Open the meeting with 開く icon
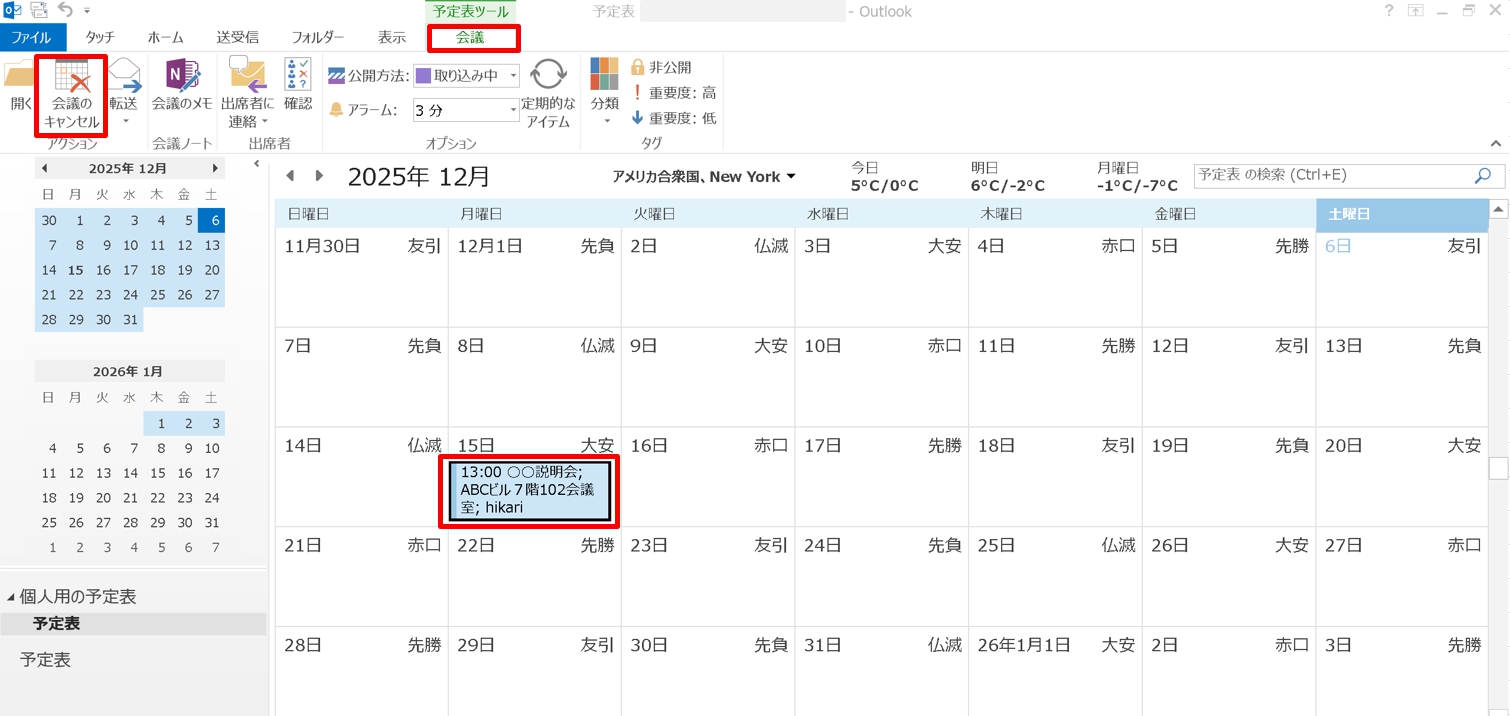This screenshot has height=716, width=1510. click(20, 80)
